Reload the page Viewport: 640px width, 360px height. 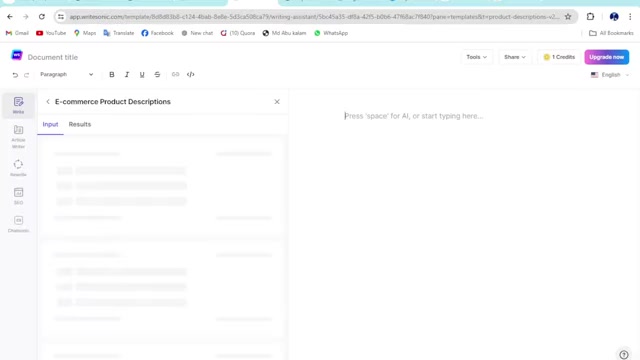pos(42,17)
